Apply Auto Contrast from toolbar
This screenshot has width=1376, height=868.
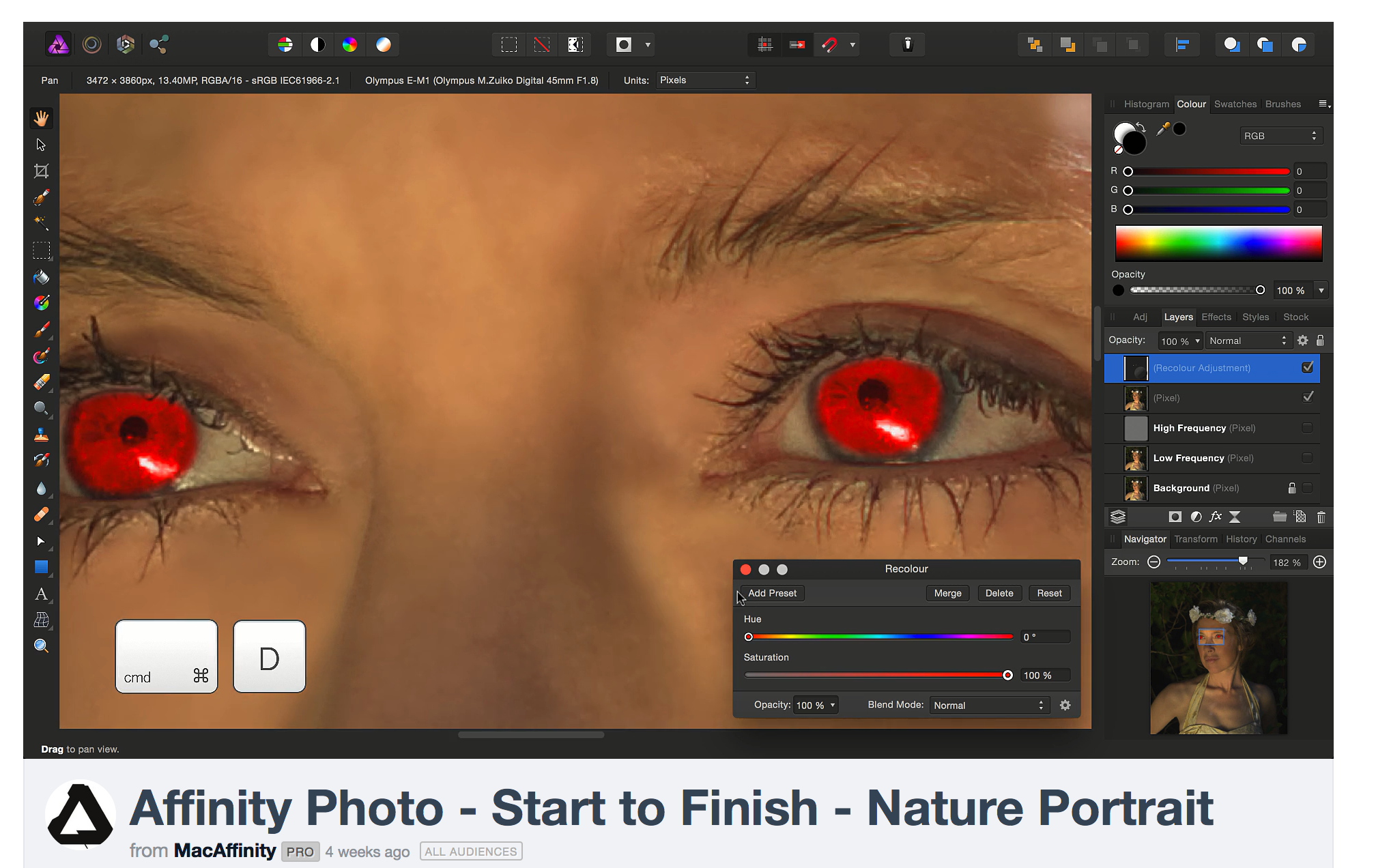click(318, 45)
